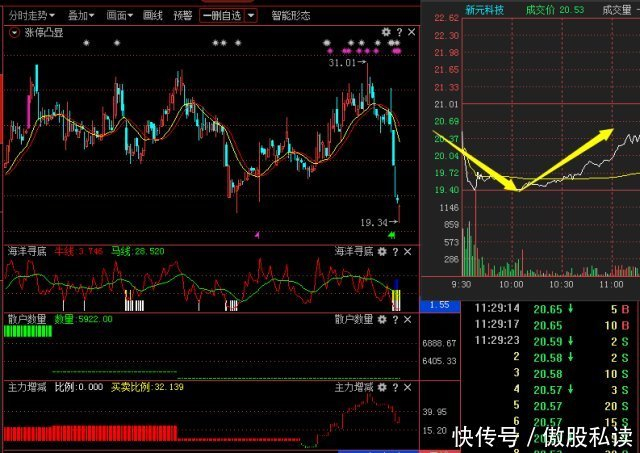640x453 pixels.
Task: Click the 22.62 top price axis label
Action: [x=446, y=18]
